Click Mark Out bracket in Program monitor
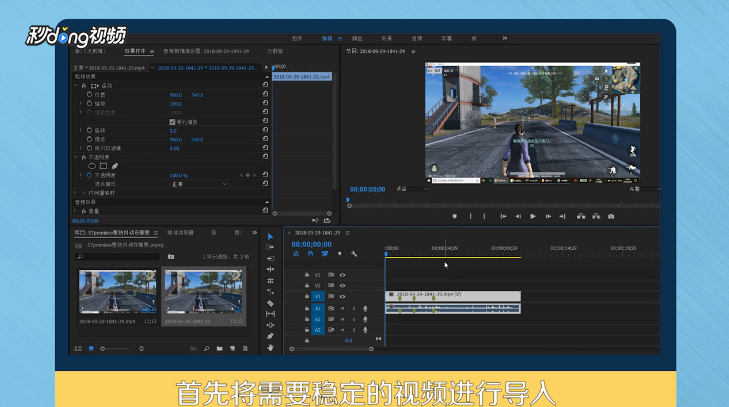 point(484,216)
